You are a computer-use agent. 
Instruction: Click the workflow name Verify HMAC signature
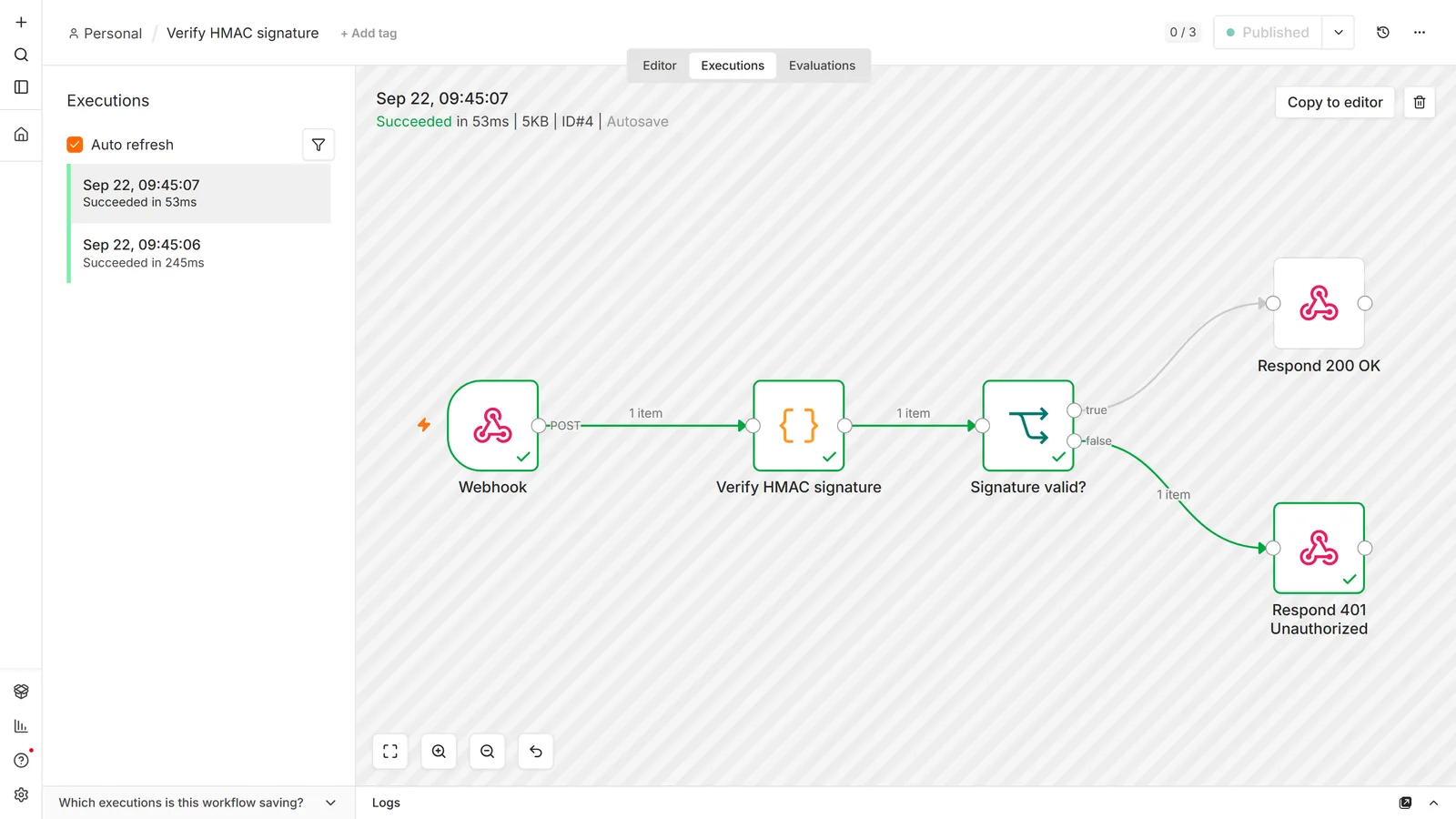pos(242,33)
